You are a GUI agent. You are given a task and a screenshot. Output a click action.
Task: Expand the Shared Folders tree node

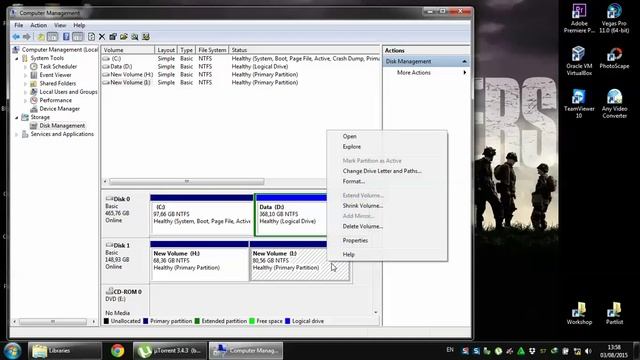pos(25,84)
